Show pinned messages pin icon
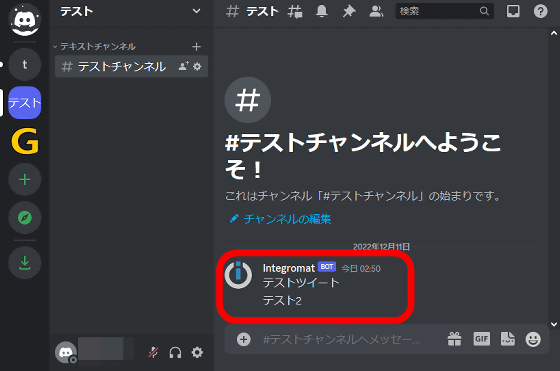 (x=349, y=11)
